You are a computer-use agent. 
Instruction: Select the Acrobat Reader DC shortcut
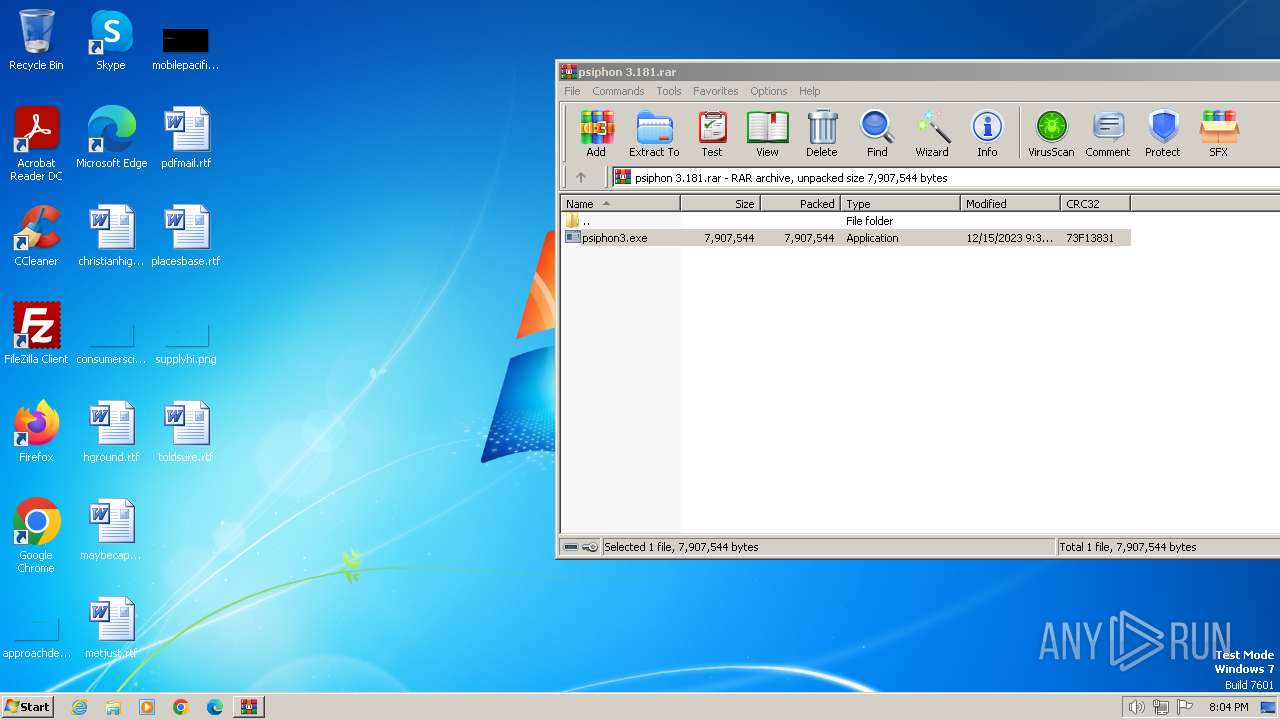[x=36, y=144]
